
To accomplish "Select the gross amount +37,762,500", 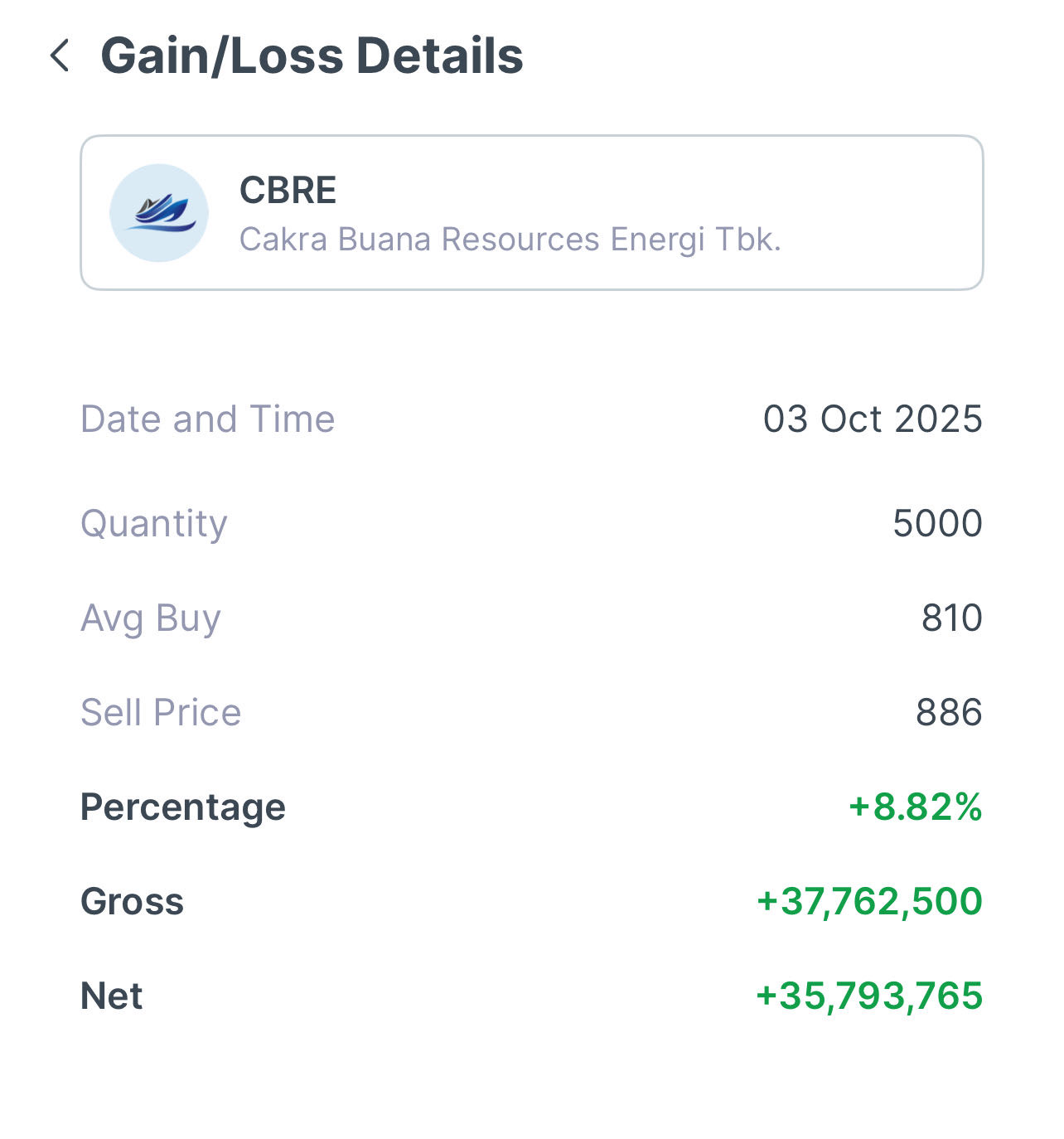I will [x=868, y=901].
